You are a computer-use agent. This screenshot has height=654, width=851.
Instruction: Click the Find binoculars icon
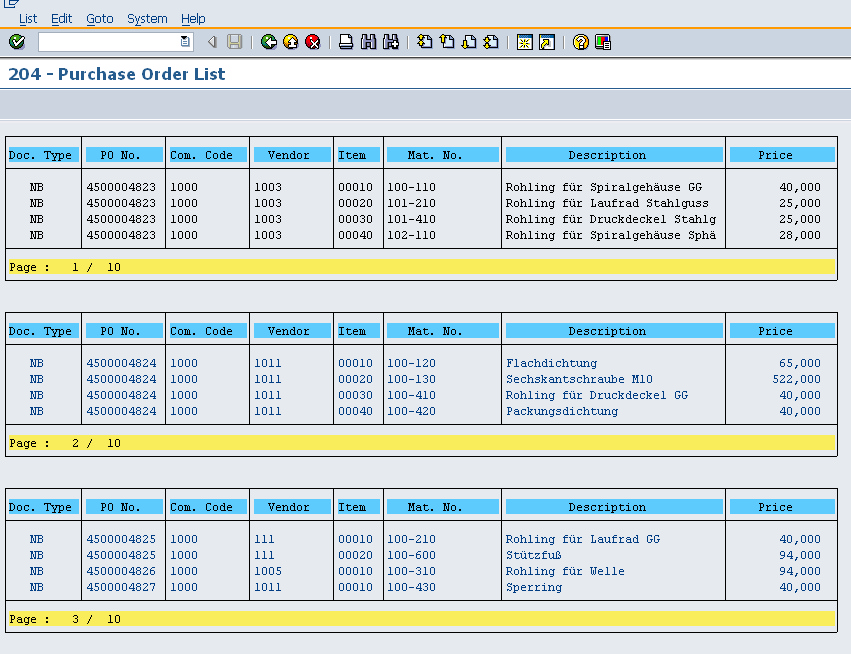368,42
